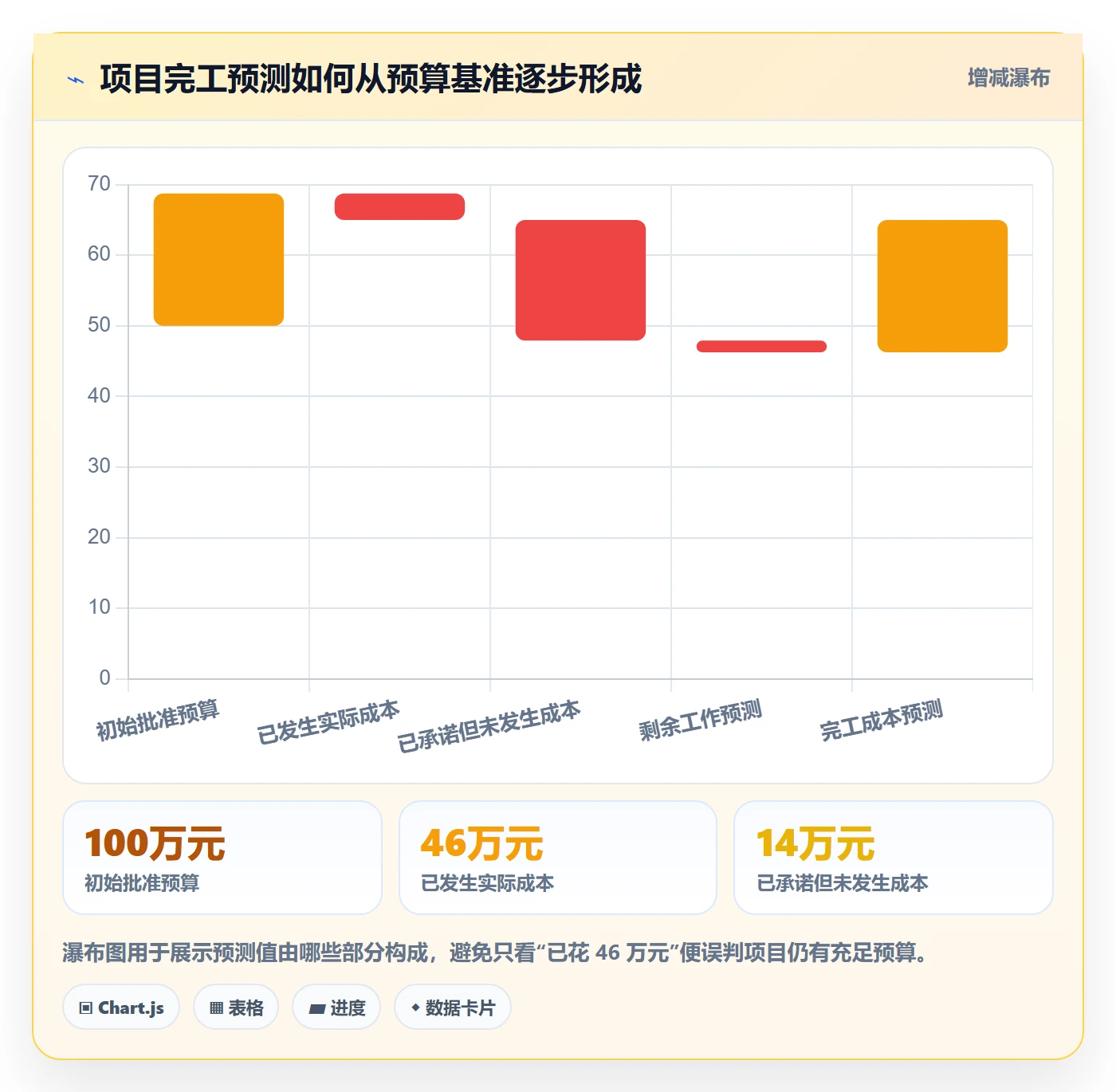
Task: Click the table grid icon in 表格 tag
Action: (x=216, y=1008)
